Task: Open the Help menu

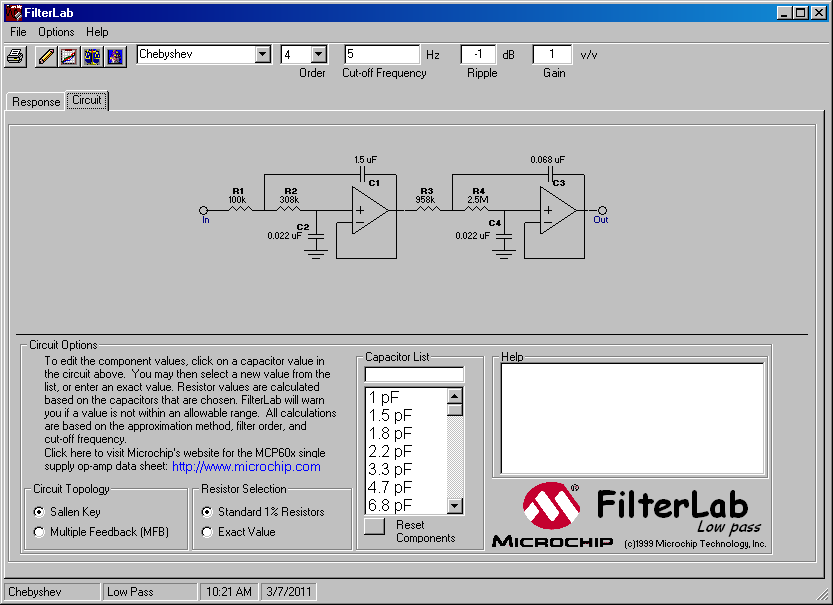Action: coord(97,32)
